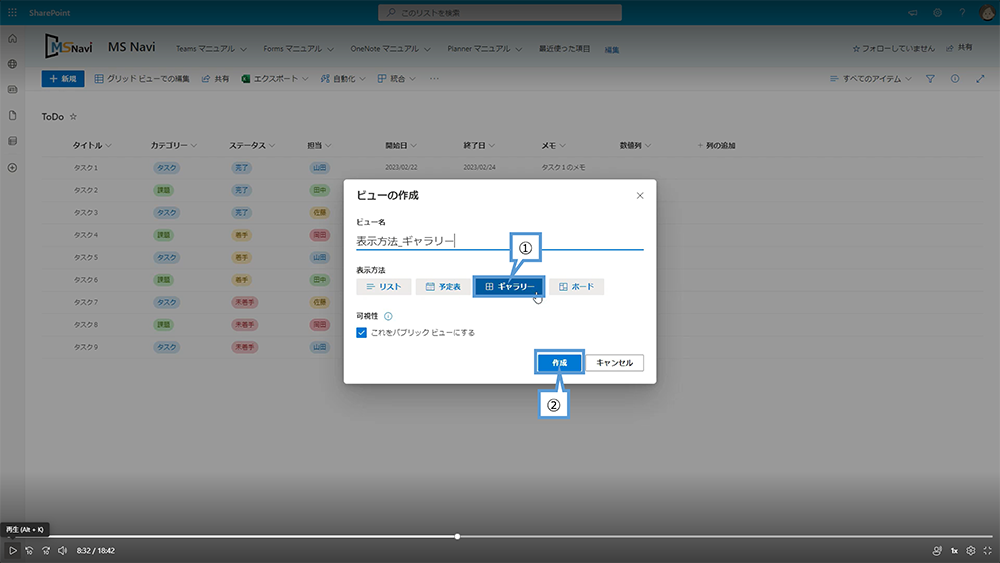The image size is (1000, 563).
Task: Enter fullscreen in the video player
Action: pos(987,550)
